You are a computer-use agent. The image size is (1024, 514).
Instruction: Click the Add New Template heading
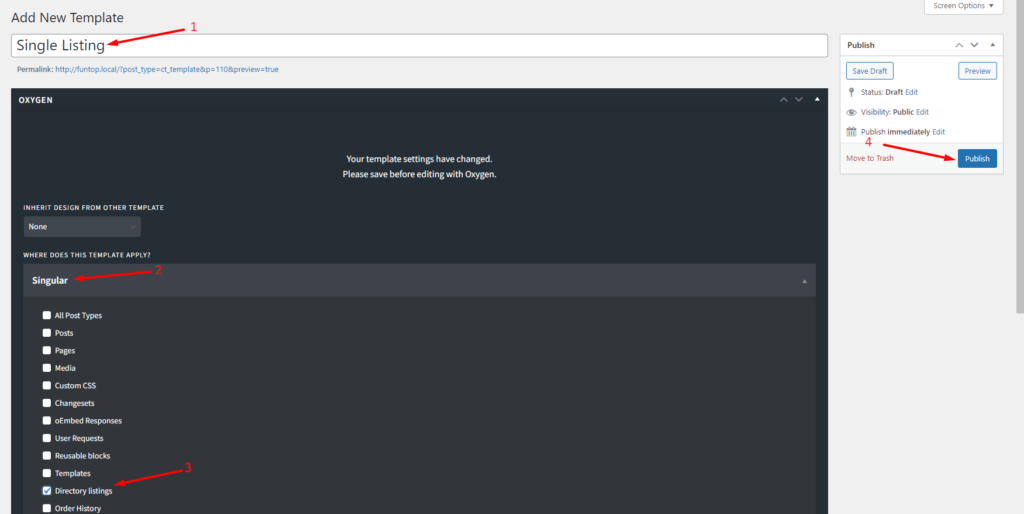click(x=67, y=18)
